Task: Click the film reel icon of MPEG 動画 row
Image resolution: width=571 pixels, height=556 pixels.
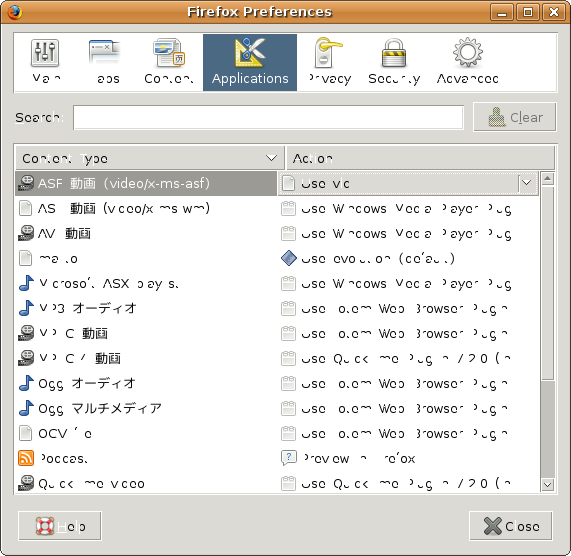Action: tap(26, 333)
